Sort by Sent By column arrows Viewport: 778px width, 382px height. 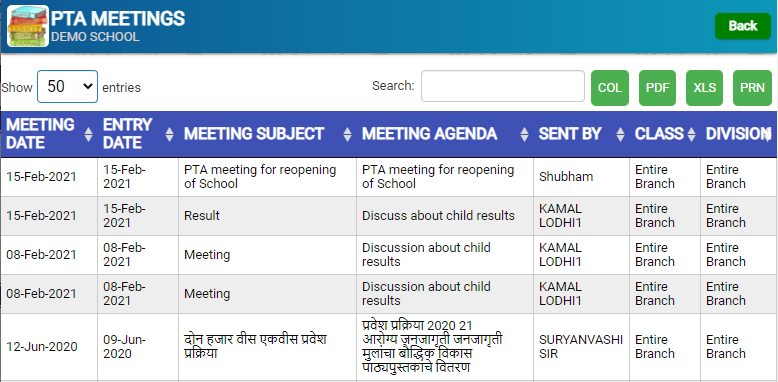pyautogui.click(x=620, y=134)
